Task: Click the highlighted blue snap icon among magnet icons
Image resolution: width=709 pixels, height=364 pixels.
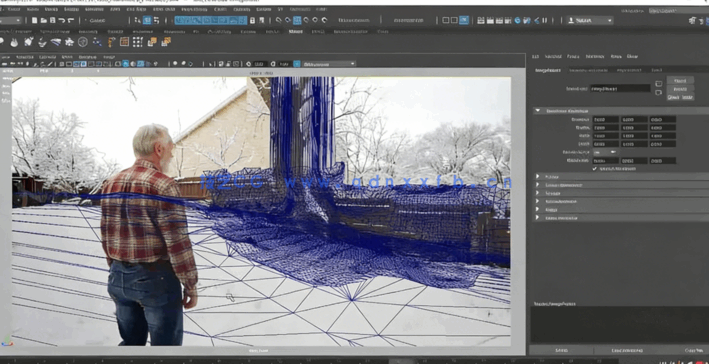Action: click(x=297, y=20)
